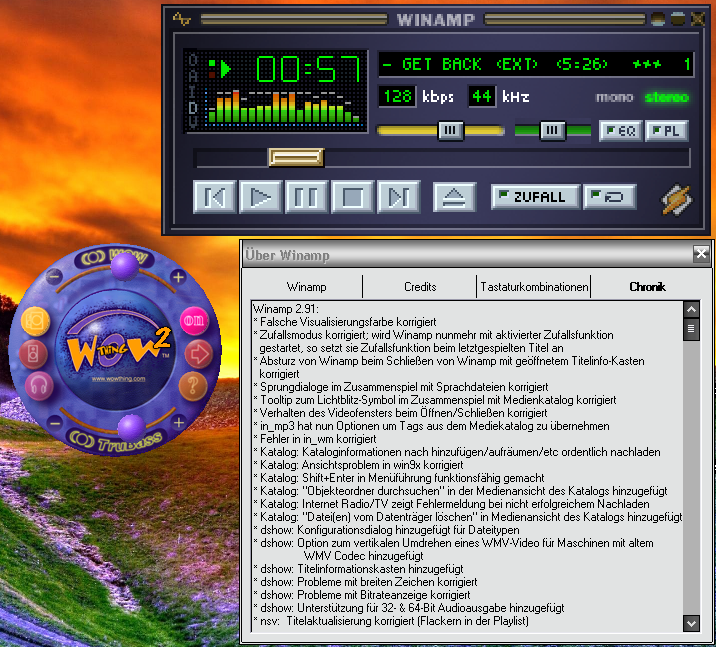The image size is (716, 647).
Task: Toggle the repeat button next to ZUFALL
Action: click(610, 197)
